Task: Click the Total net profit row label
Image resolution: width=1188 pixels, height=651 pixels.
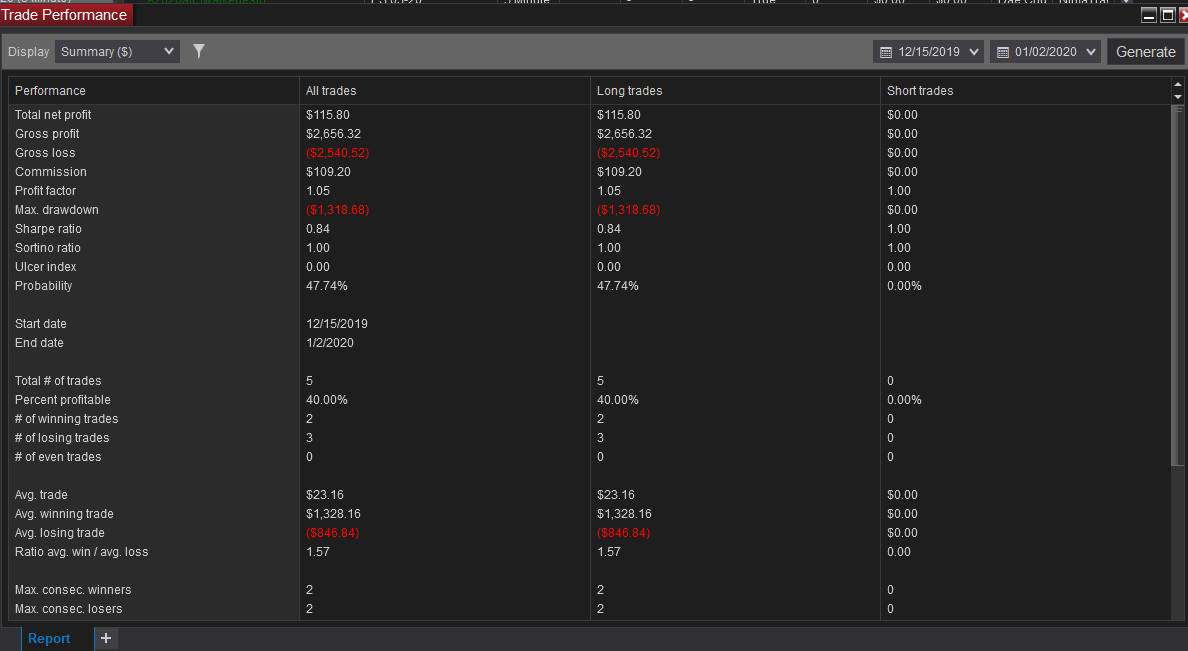Action: [x=53, y=114]
